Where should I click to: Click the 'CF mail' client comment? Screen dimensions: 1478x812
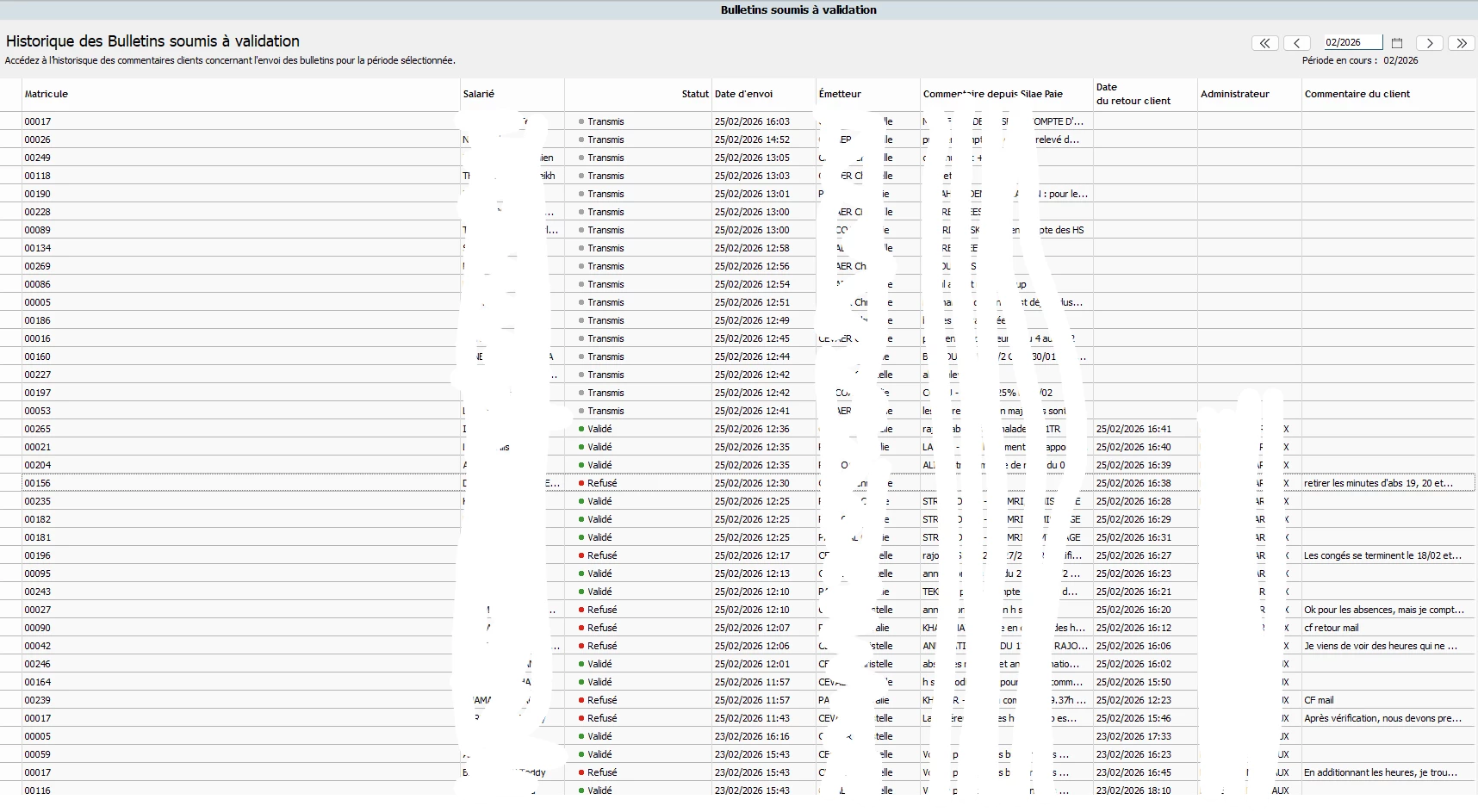pos(1319,700)
